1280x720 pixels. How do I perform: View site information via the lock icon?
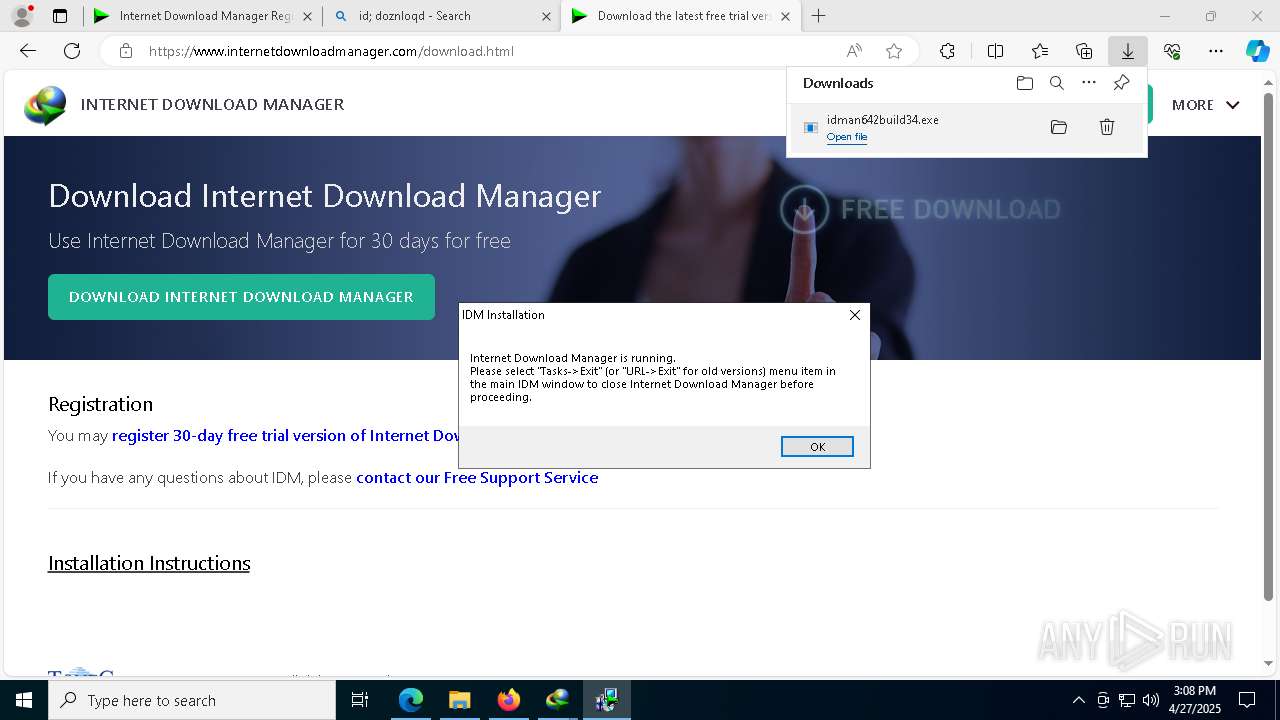pyautogui.click(x=125, y=51)
